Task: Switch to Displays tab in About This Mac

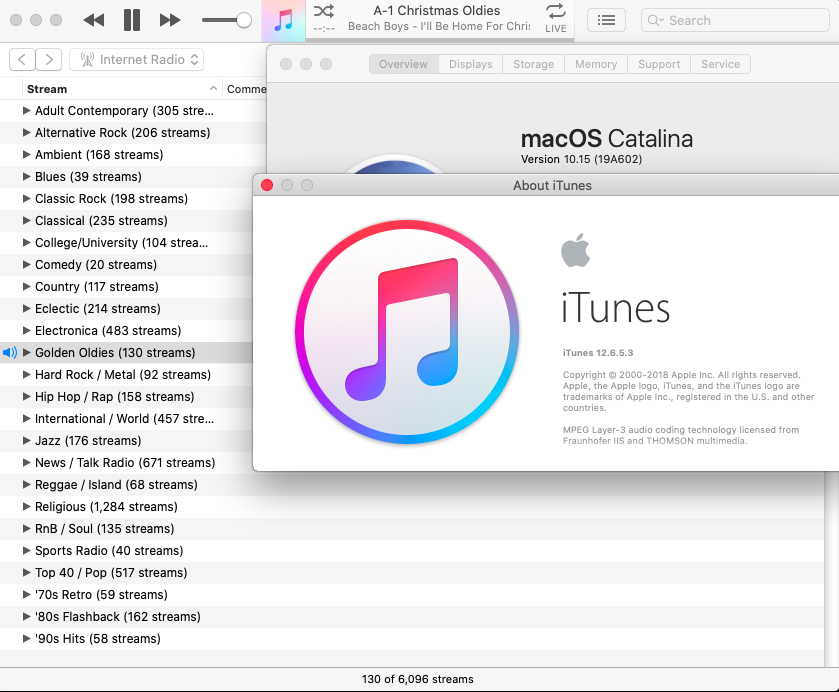Action: (x=470, y=64)
